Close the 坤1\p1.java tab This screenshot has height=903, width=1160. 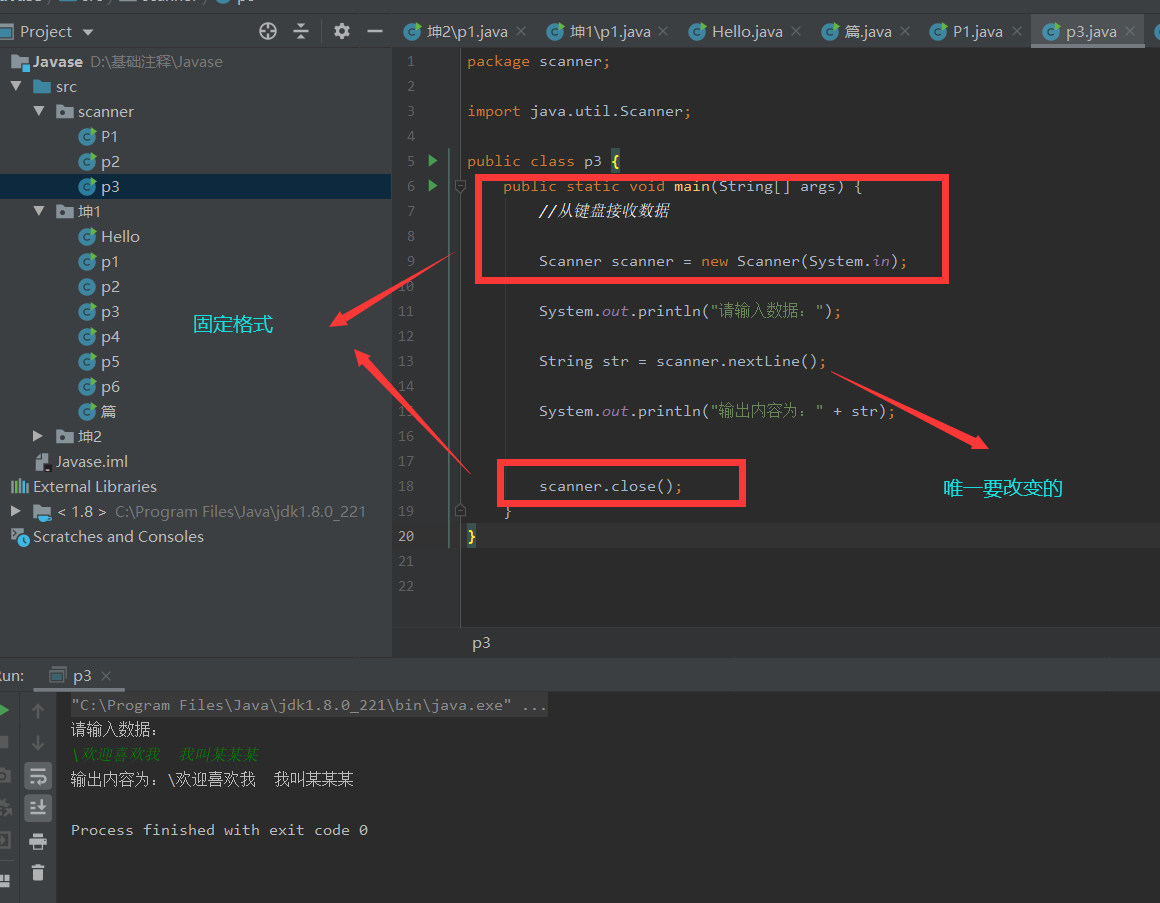coord(663,31)
